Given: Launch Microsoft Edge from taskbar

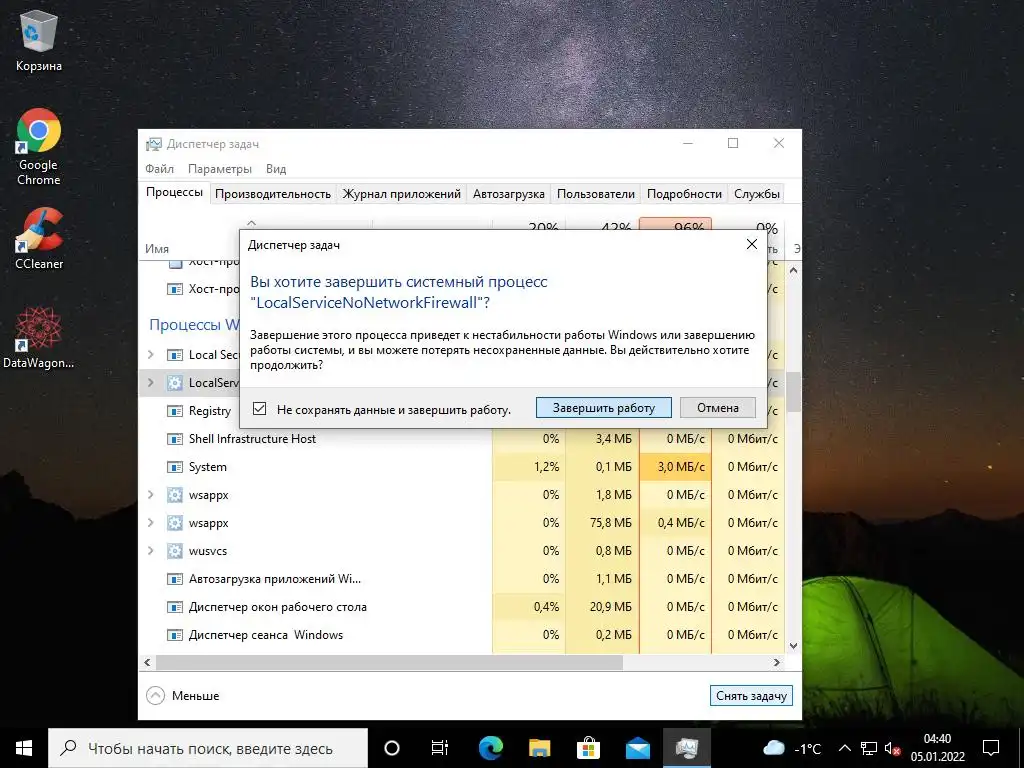Looking at the screenshot, I should [x=491, y=748].
